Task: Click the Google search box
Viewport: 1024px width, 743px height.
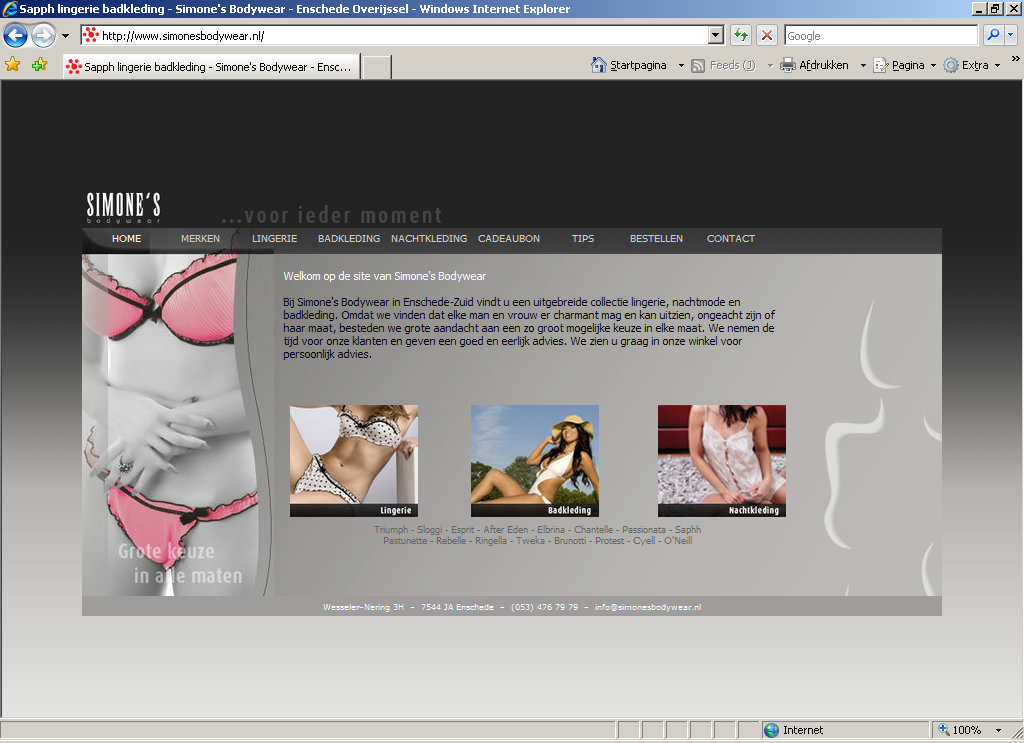Action: coord(881,35)
